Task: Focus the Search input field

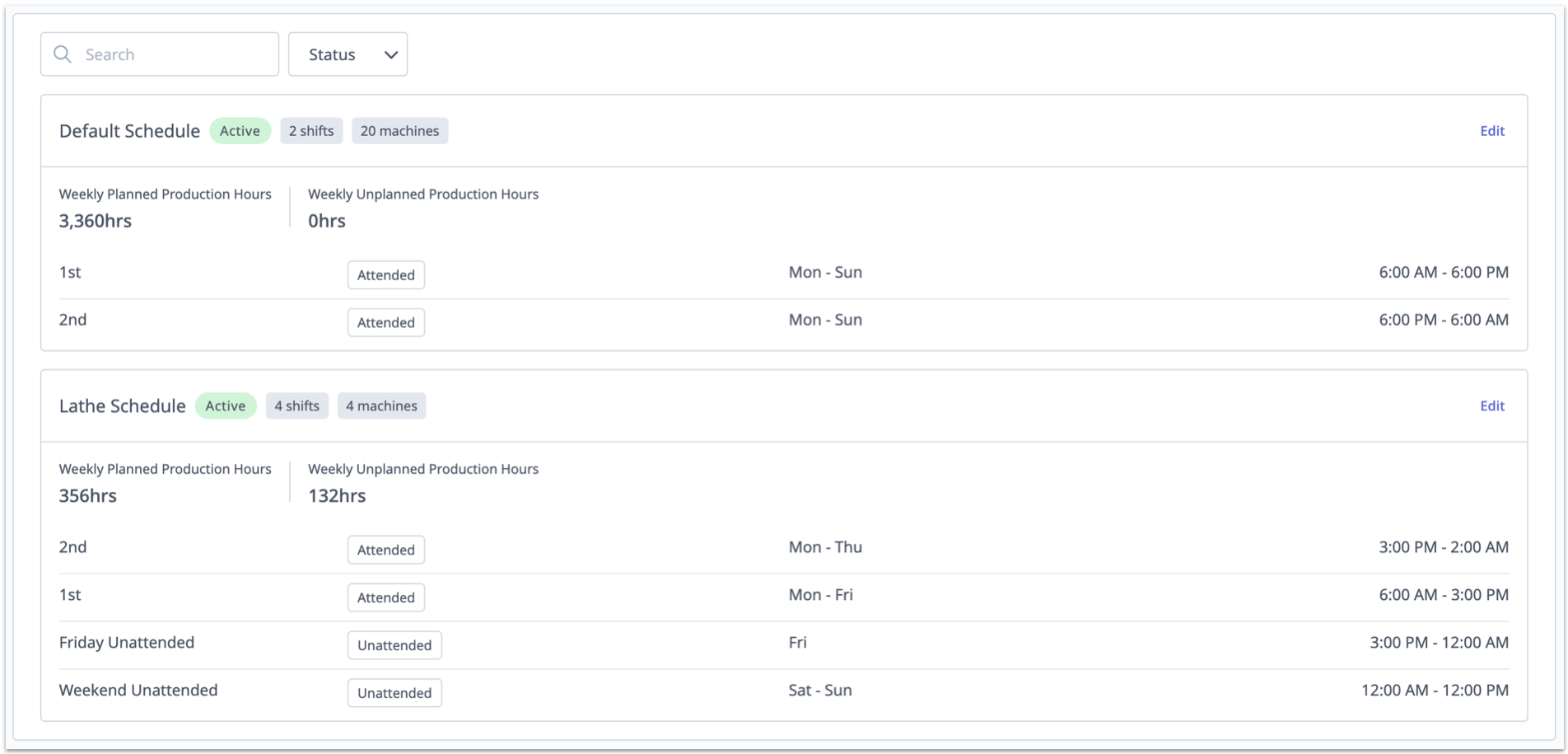Action: coord(160,54)
